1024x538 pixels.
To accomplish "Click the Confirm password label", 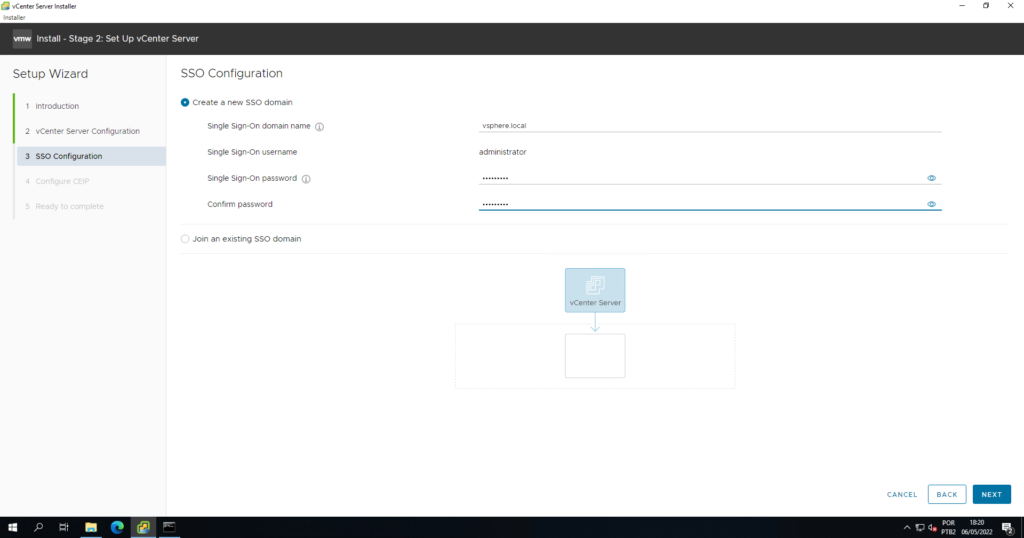I will [240, 204].
